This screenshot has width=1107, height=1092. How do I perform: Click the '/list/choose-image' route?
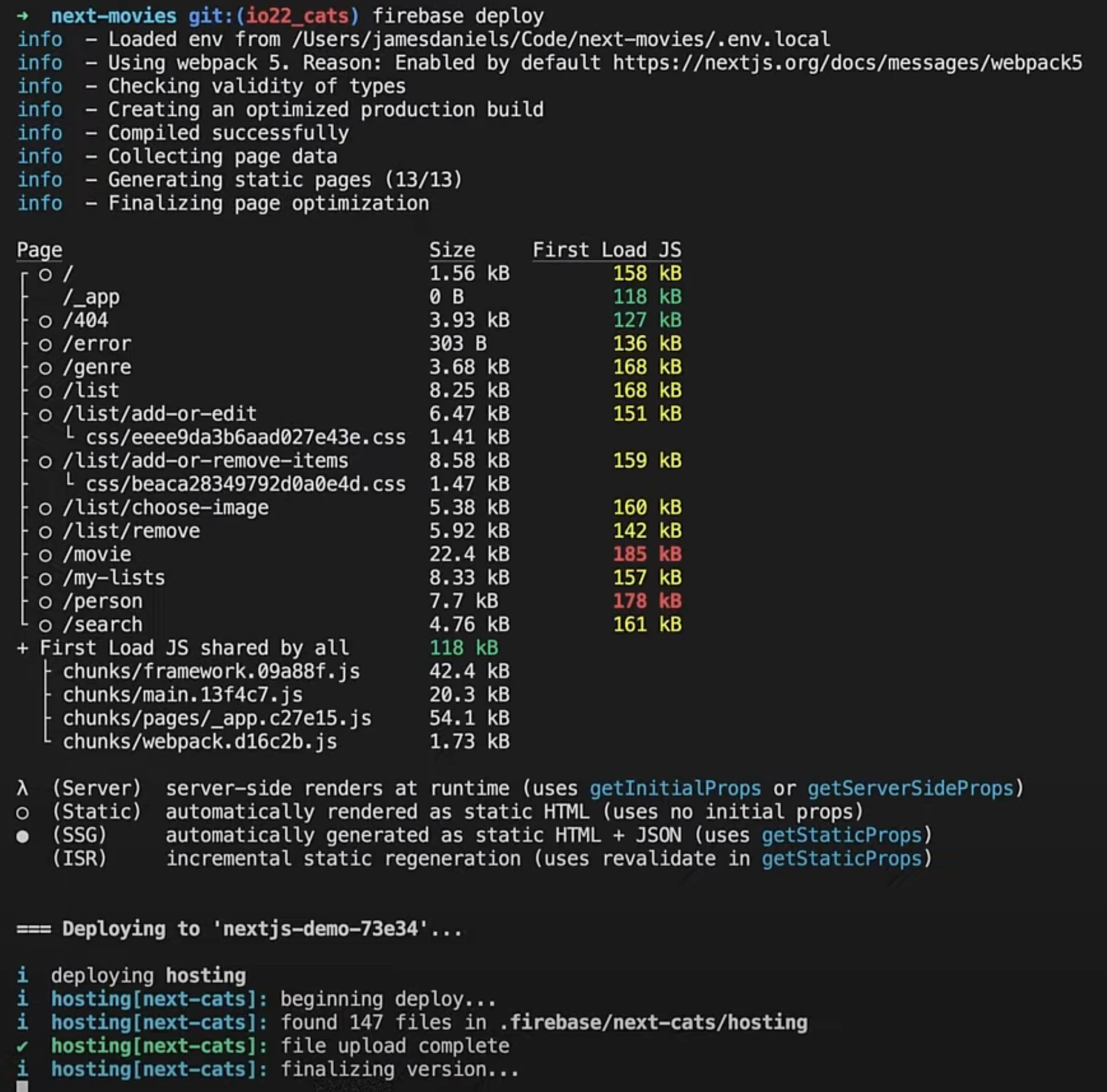165,507
